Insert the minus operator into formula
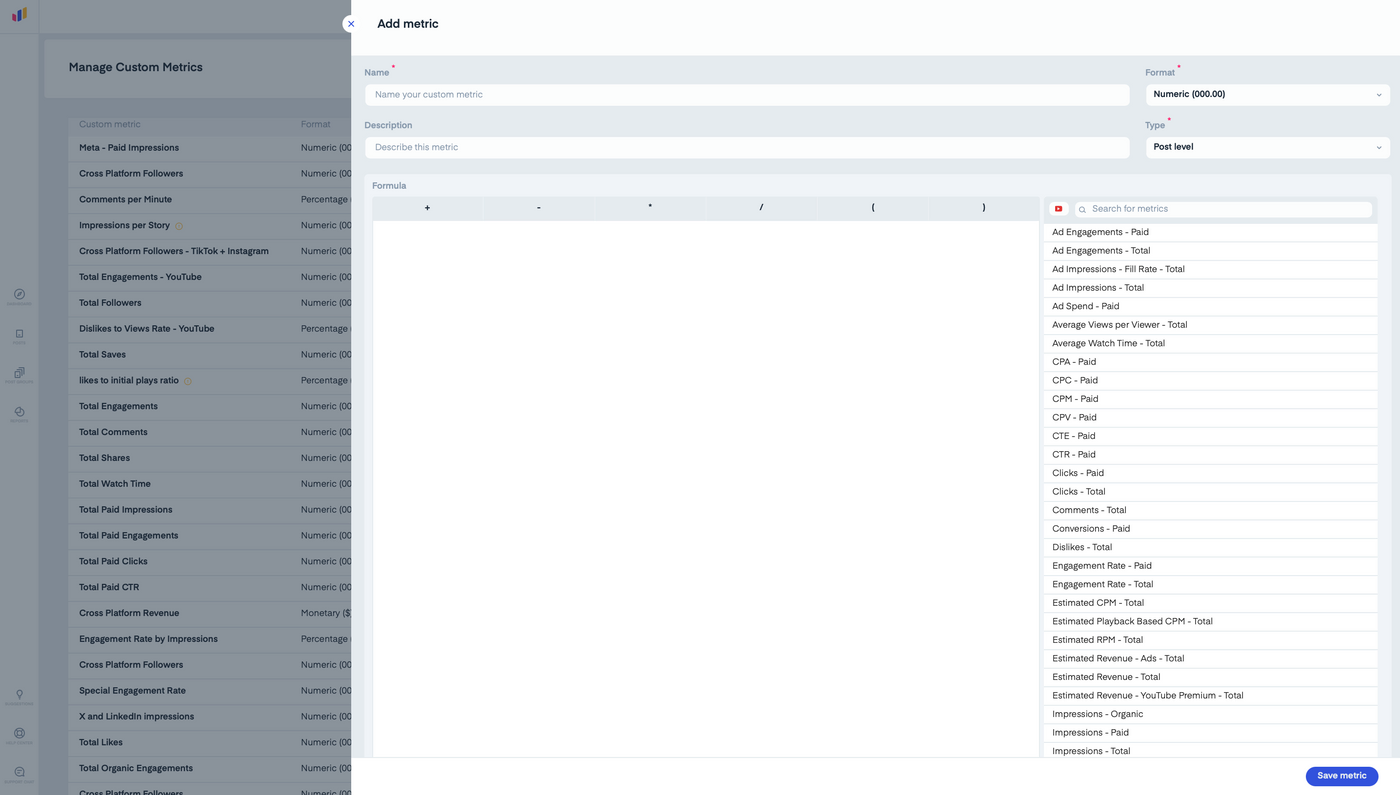Viewport: 1400px width, 795px height. pos(538,208)
